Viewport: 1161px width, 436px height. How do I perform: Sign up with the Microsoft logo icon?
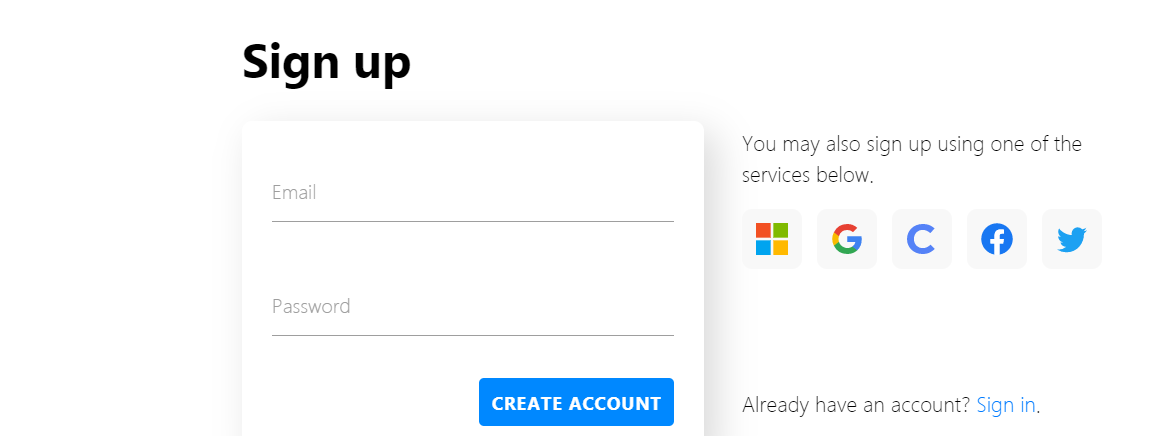click(772, 239)
